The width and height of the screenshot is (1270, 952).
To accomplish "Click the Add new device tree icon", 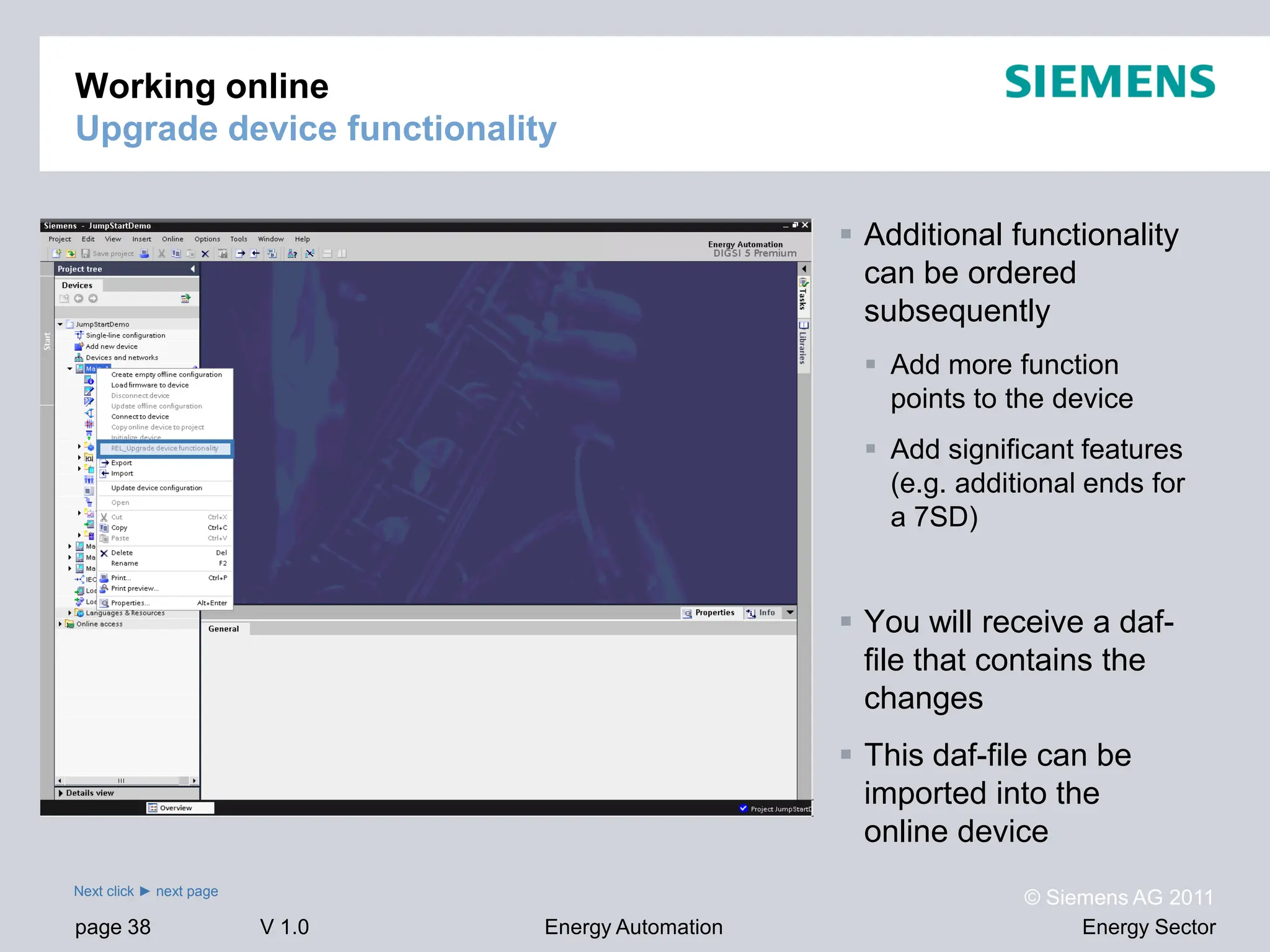I will (79, 346).
